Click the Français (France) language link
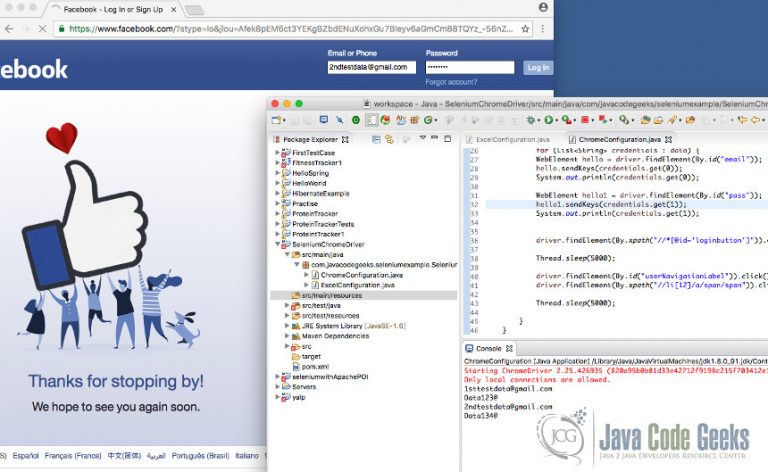The image size is (768, 472). point(73,456)
